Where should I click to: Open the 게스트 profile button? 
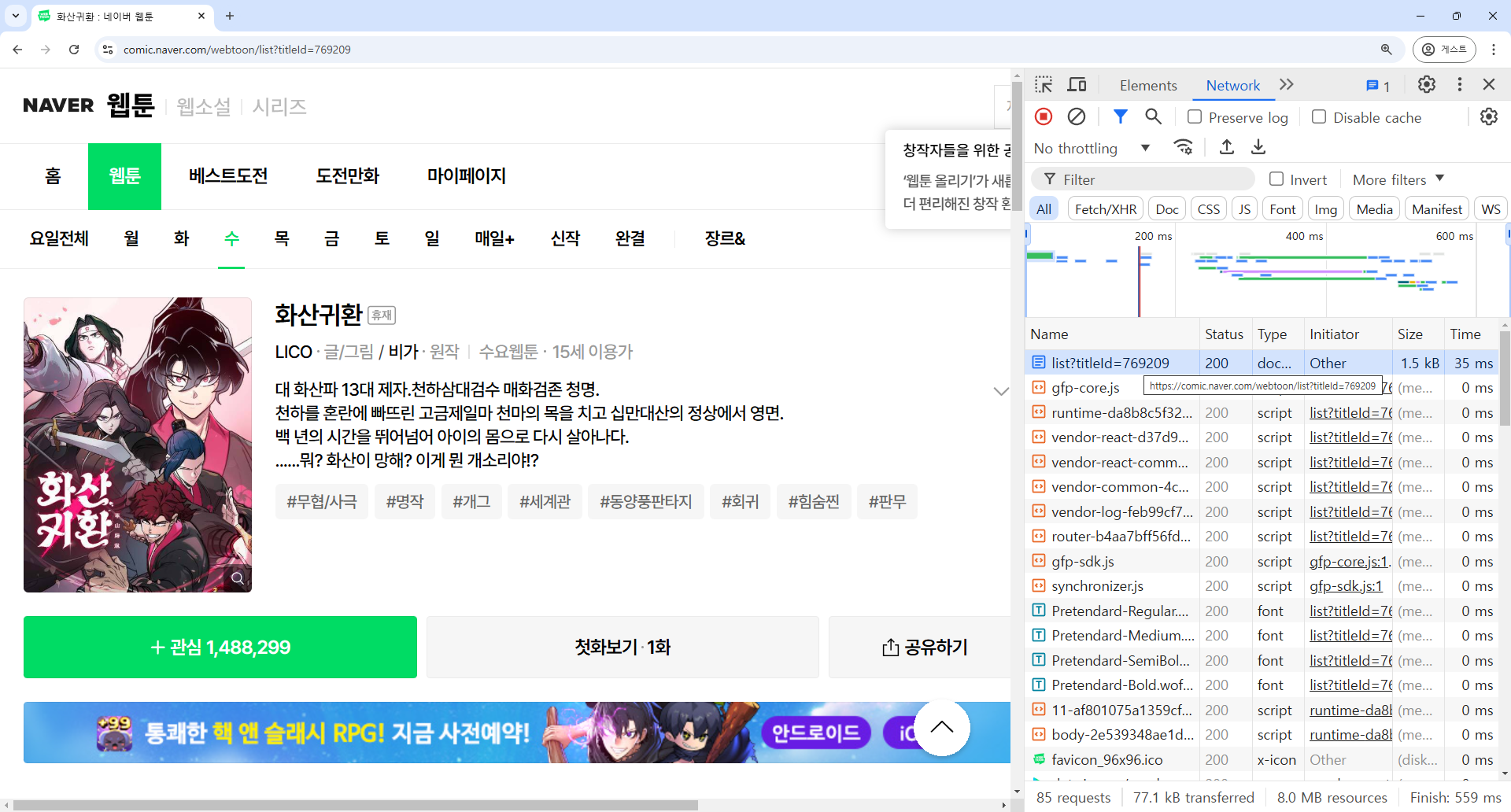1444,50
